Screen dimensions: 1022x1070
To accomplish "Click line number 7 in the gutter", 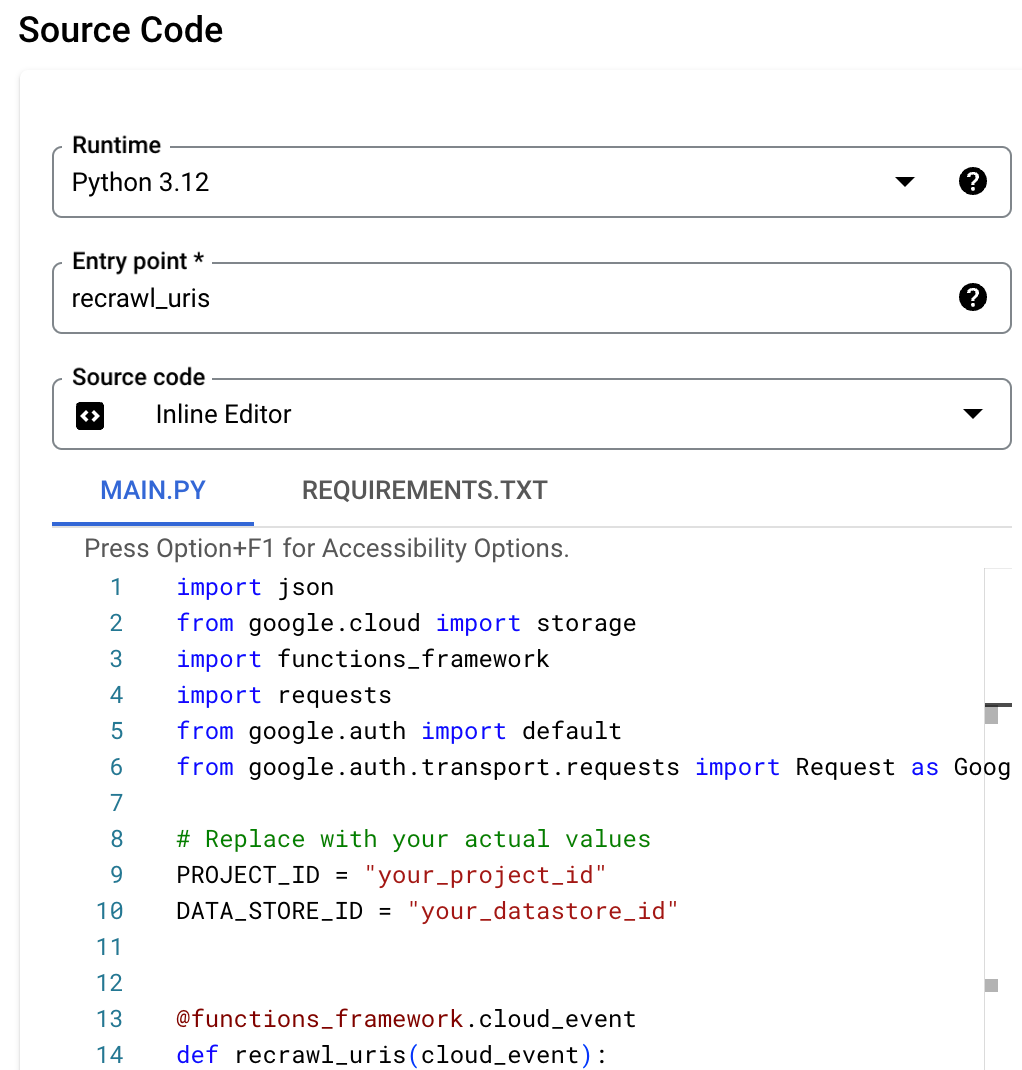I will [117, 803].
